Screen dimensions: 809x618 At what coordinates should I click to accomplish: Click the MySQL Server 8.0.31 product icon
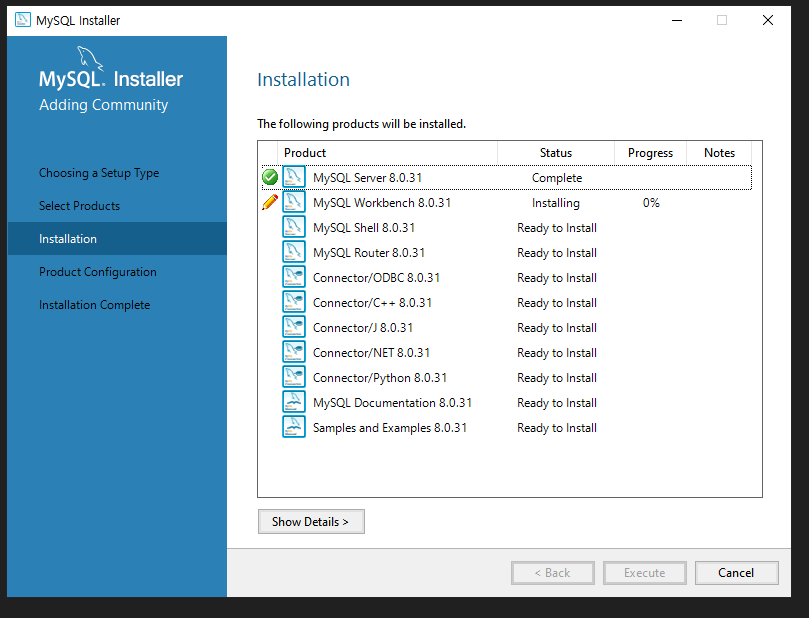[x=294, y=177]
